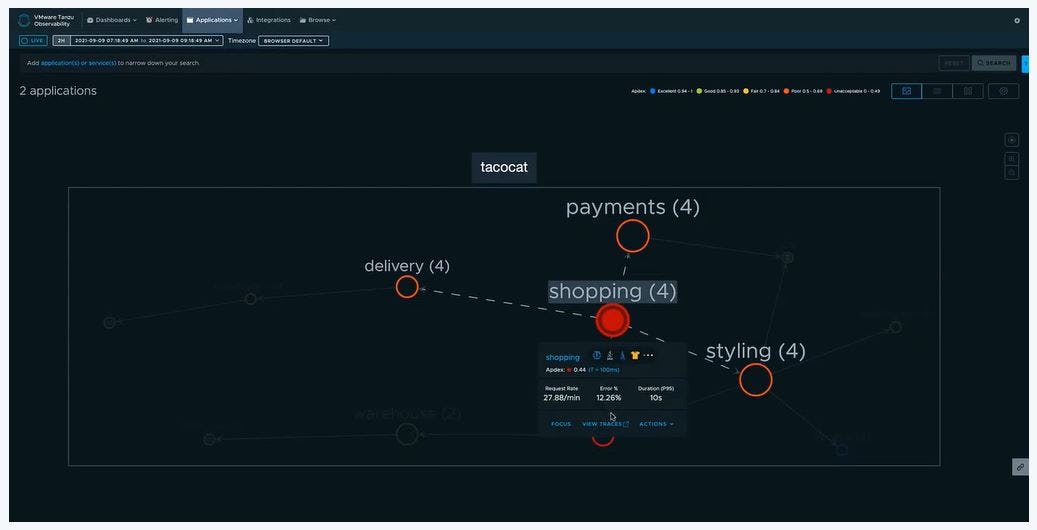Click the shopping service red node

click(x=612, y=320)
